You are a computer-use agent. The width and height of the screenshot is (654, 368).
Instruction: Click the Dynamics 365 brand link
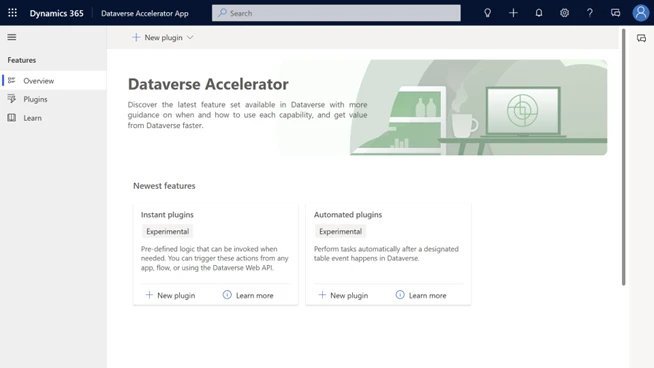point(56,13)
